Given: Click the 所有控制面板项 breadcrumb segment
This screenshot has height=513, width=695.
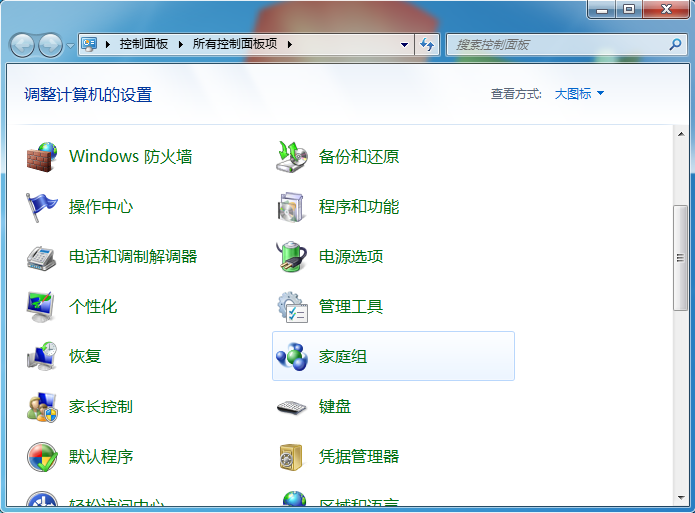Looking at the screenshot, I should click(235, 44).
